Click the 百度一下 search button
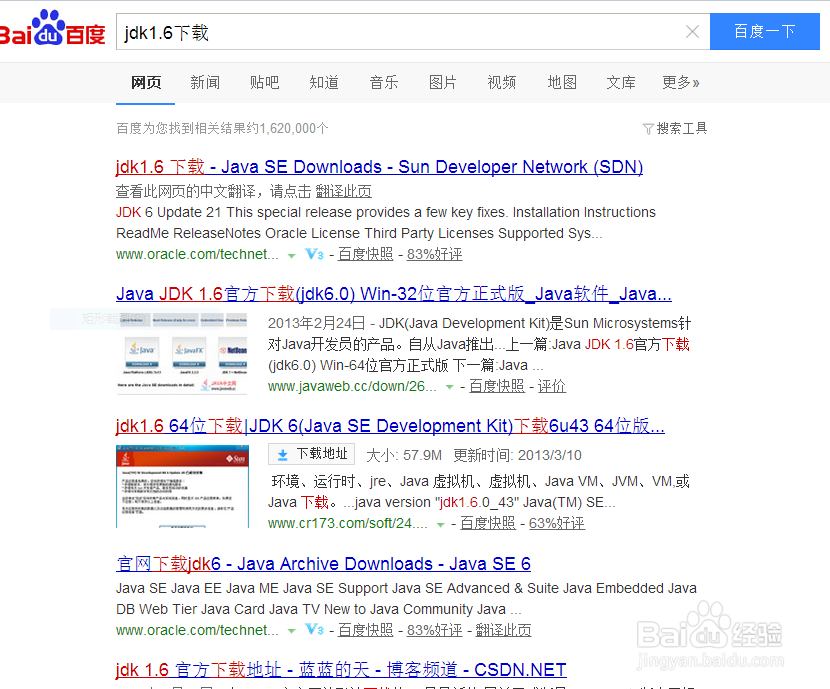The height and width of the screenshot is (689, 830). coord(764,32)
